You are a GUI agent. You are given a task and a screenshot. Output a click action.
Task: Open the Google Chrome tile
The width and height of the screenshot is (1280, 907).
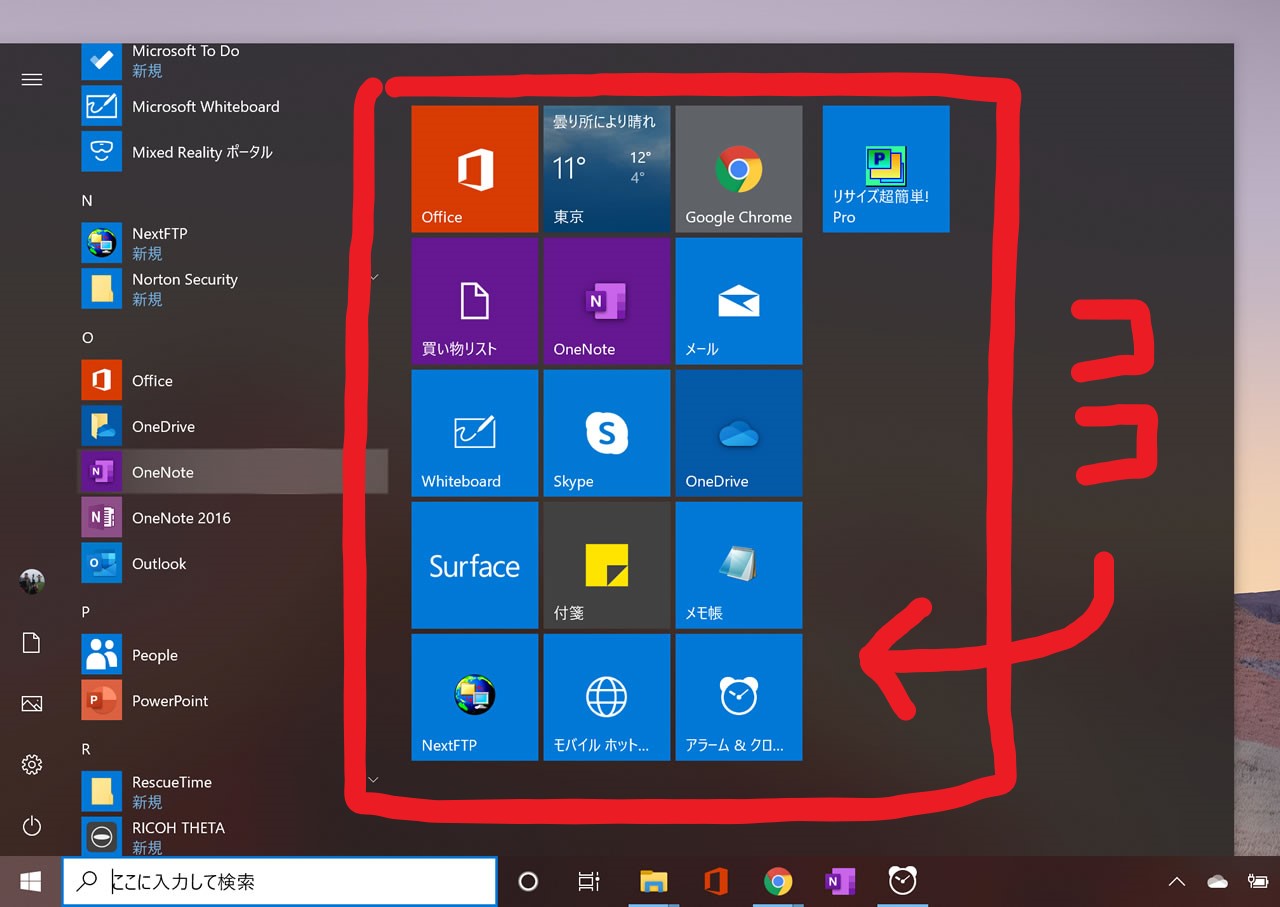(738, 169)
